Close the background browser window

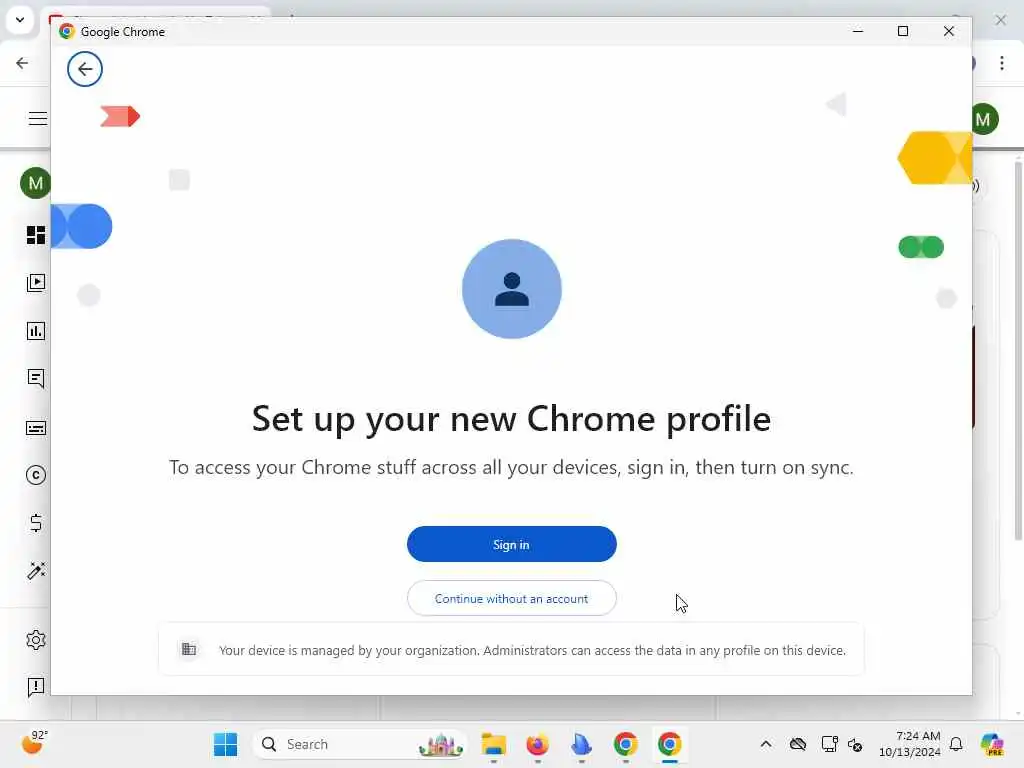[1000, 20]
